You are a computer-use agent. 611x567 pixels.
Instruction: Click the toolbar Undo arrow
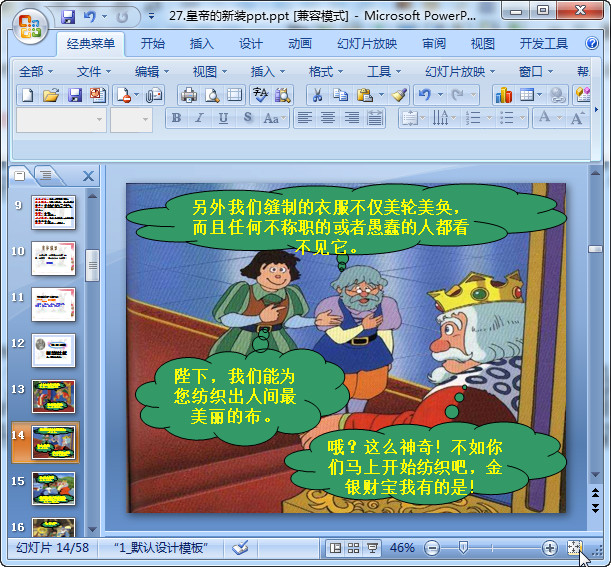pos(425,95)
